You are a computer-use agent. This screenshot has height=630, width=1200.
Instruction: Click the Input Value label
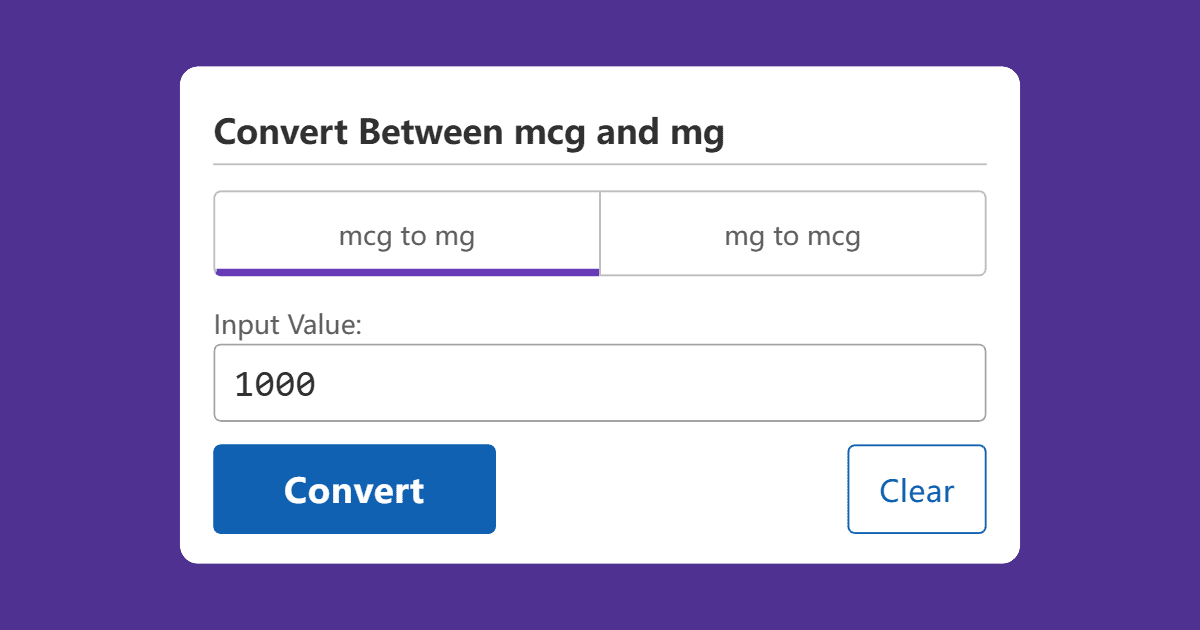pyautogui.click(x=287, y=324)
